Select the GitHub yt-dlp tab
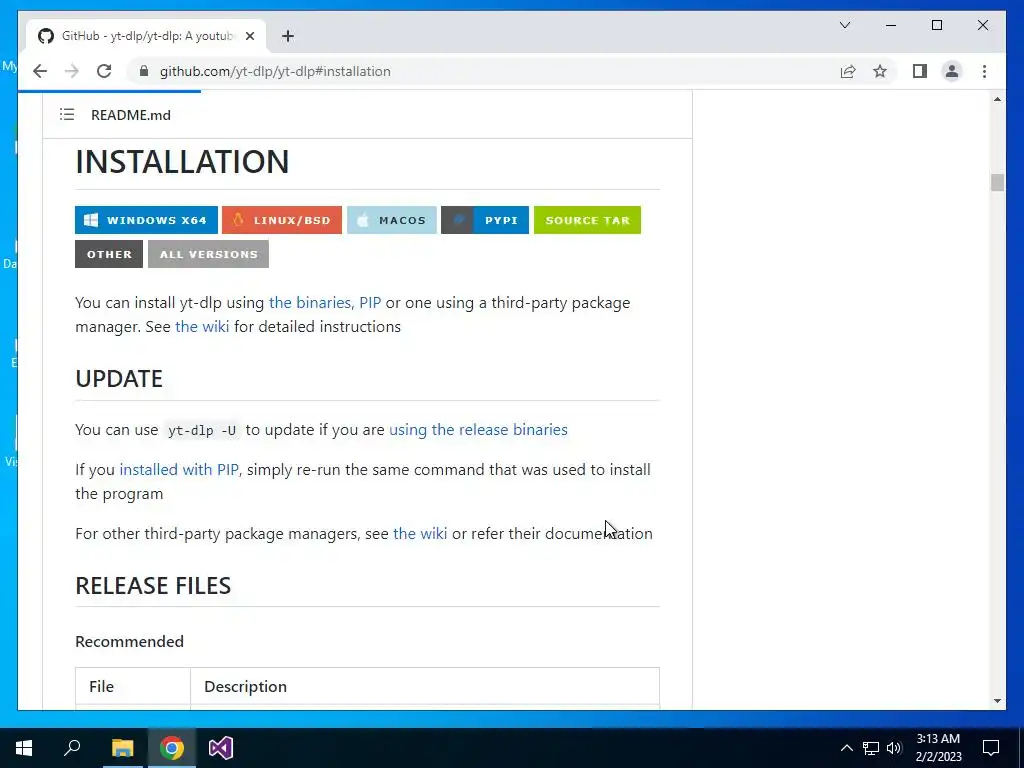Image resolution: width=1024 pixels, height=768 pixels. coord(145,36)
